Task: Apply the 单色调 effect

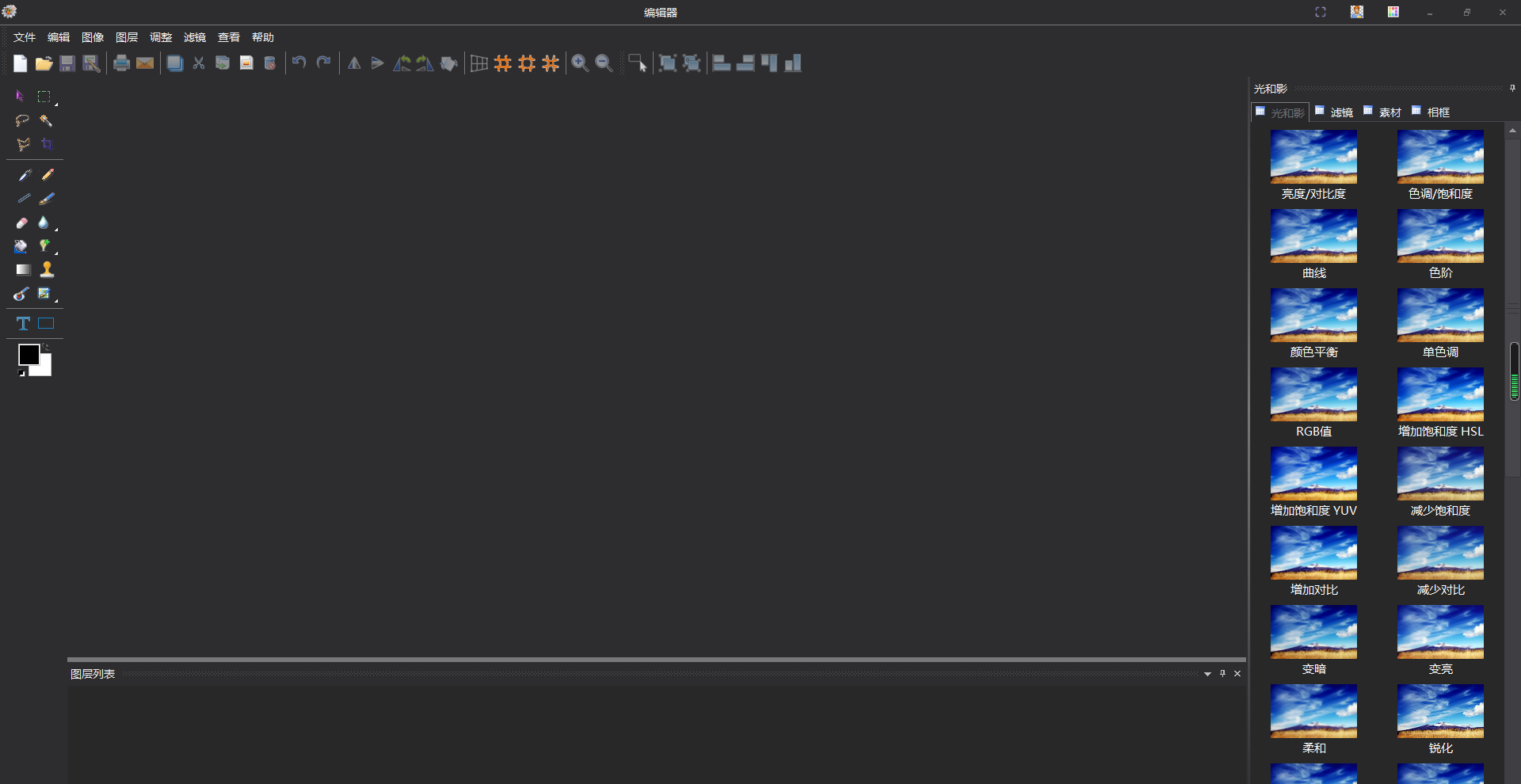Action: point(1440,324)
